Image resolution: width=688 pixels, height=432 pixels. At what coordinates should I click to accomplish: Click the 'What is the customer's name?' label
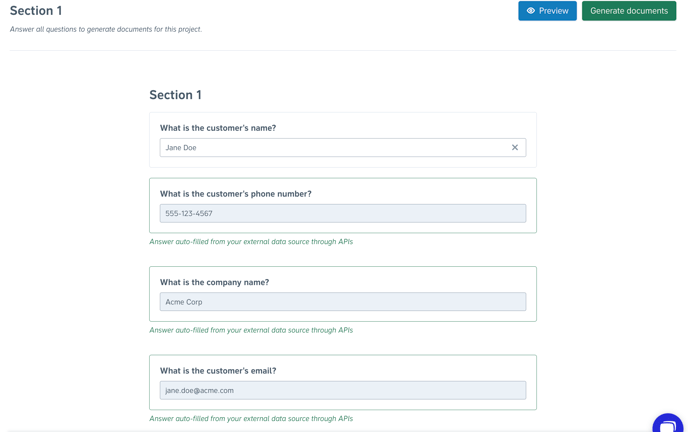218,128
